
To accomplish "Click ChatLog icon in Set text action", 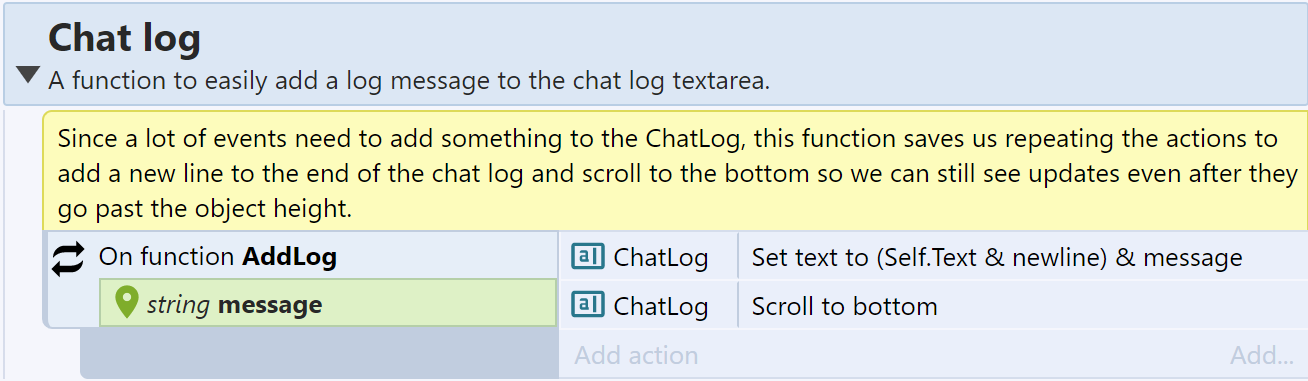I will [x=588, y=257].
